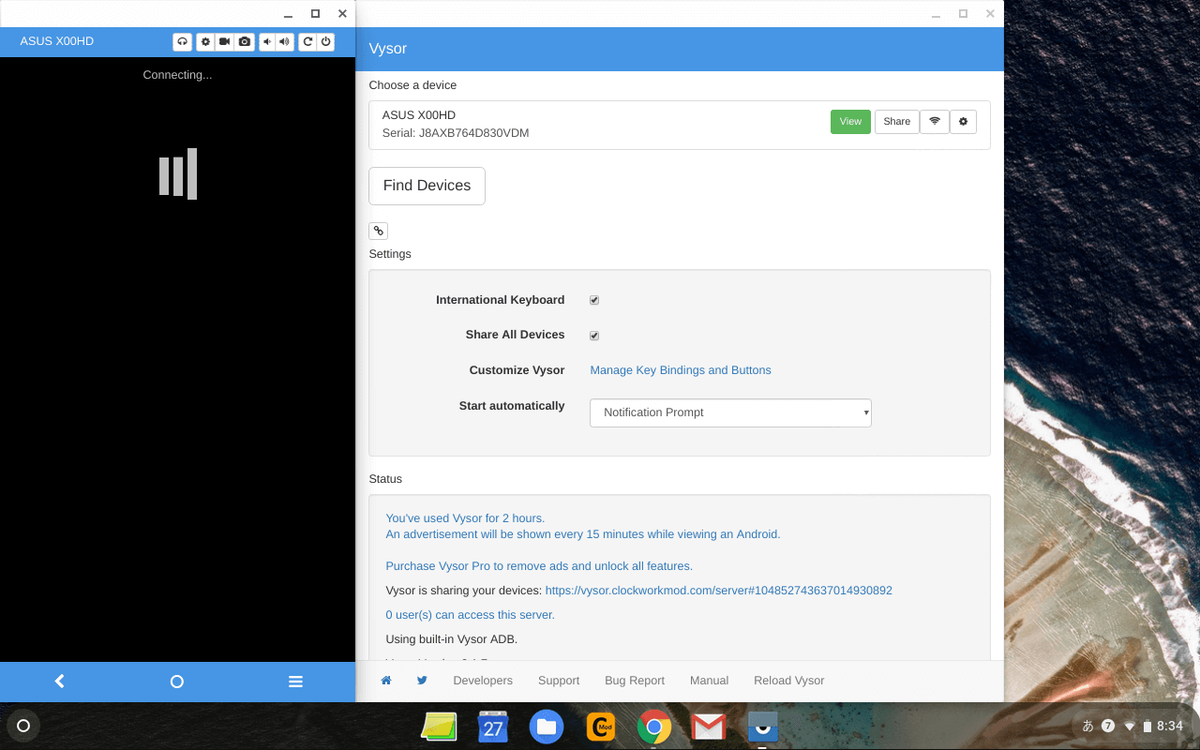Image resolution: width=1200 pixels, height=750 pixels.
Task: Open the ChromeOS launcher circle
Action: (24, 726)
